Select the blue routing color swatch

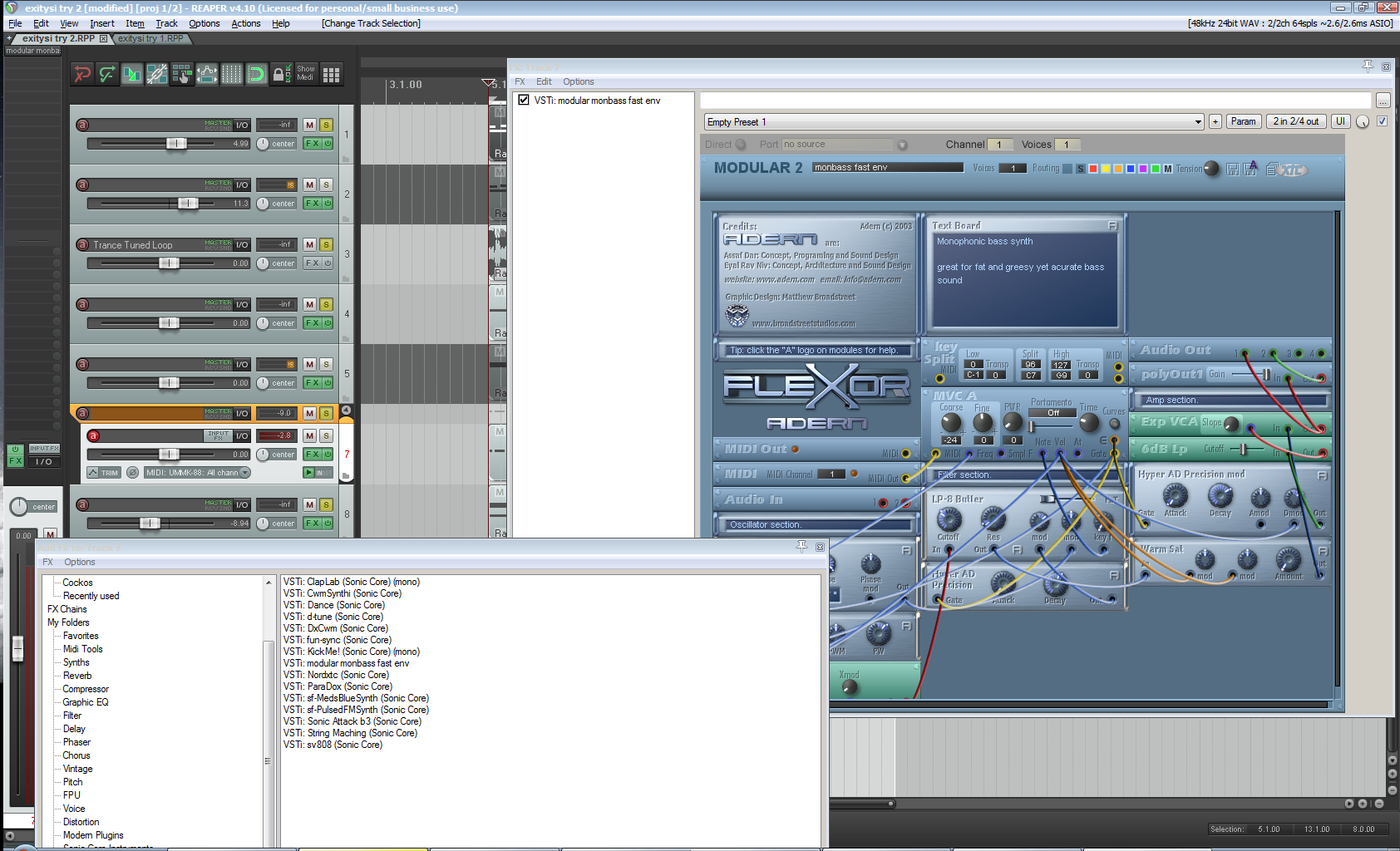[1131, 169]
